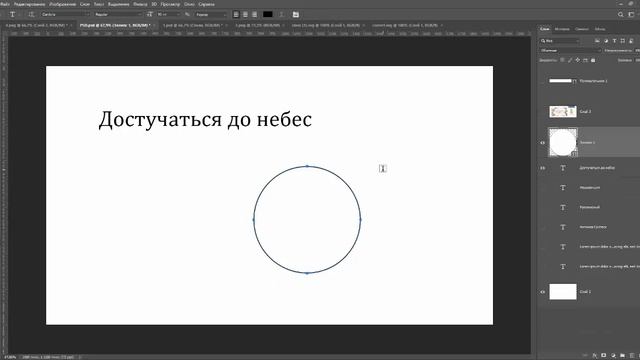Open the workspace switcher icon
Viewport: 640px width, 360px height.
click(x=631, y=14)
